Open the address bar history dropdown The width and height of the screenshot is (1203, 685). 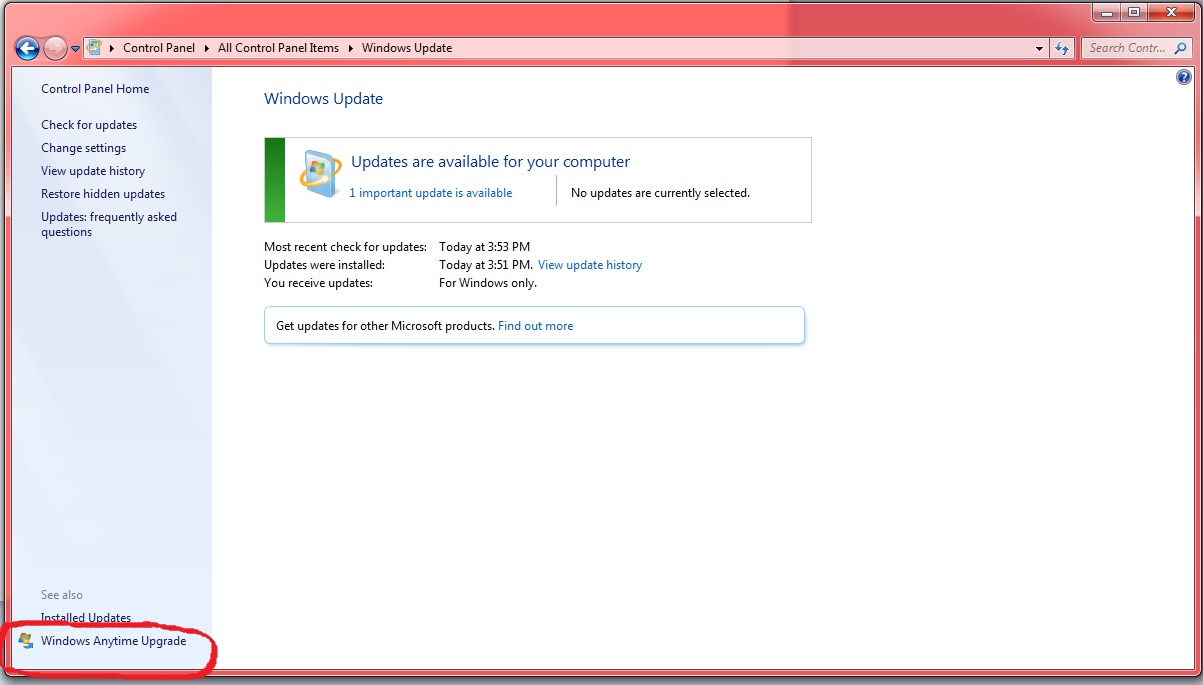1040,48
